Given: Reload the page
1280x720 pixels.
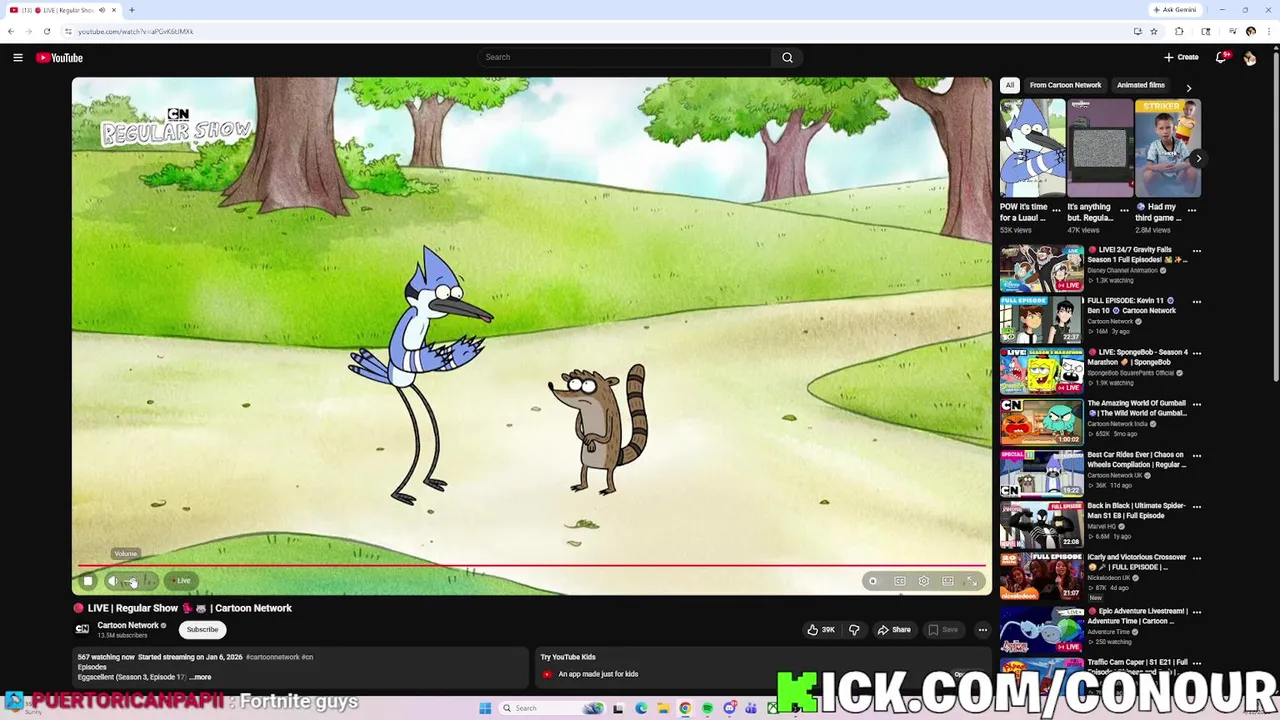Looking at the screenshot, I should coord(46,31).
